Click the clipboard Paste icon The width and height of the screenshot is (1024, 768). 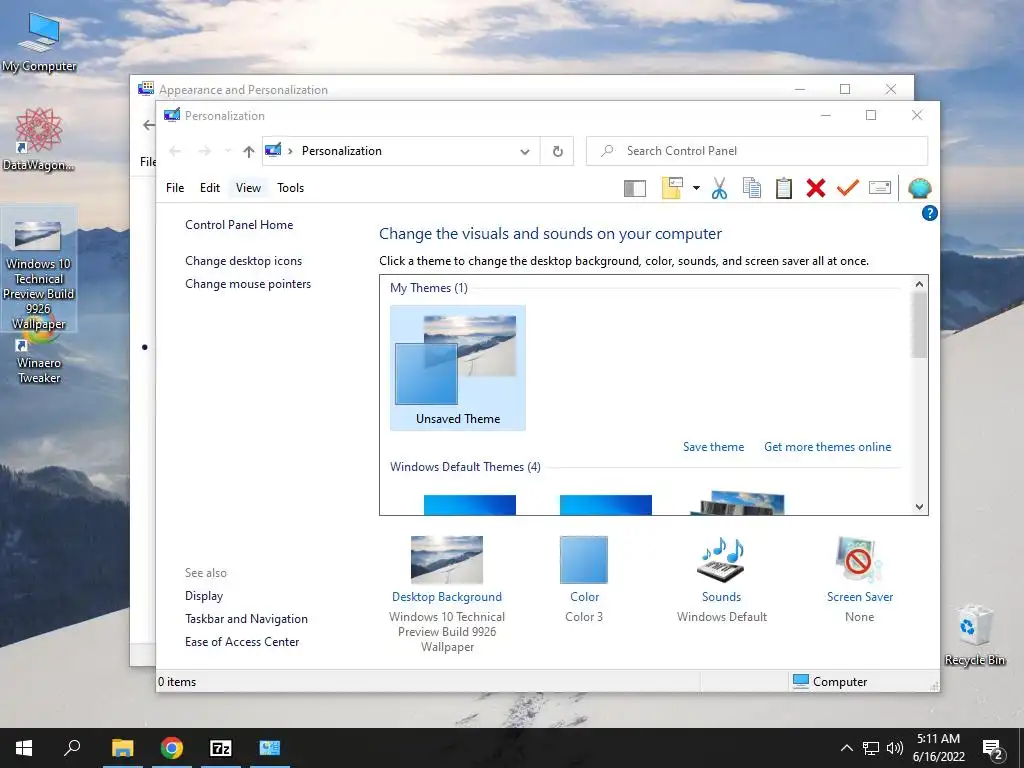coord(784,188)
